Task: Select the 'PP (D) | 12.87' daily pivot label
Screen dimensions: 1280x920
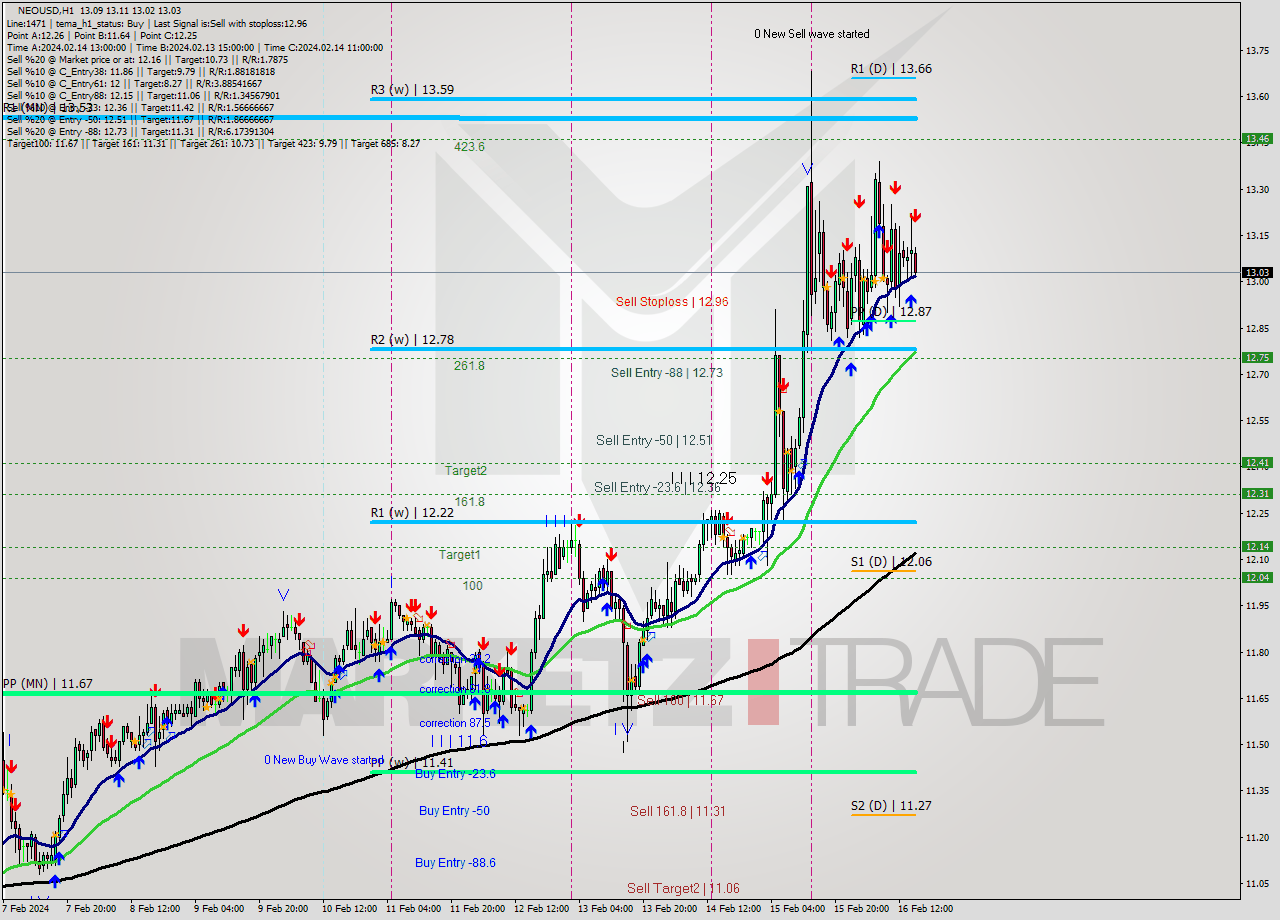Action: tap(891, 312)
